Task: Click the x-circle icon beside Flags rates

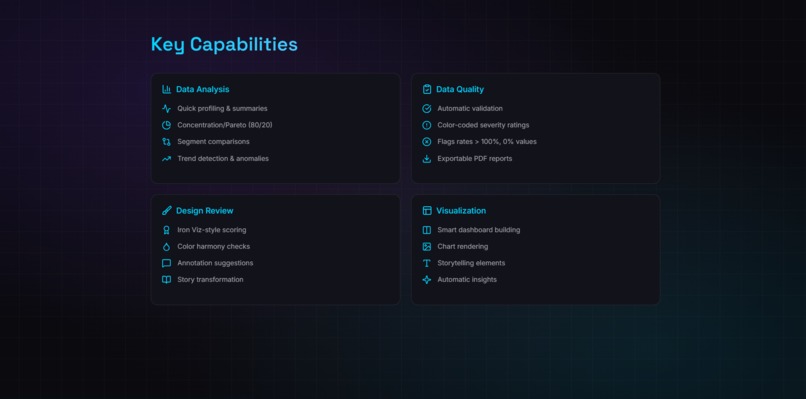Action: [427, 141]
